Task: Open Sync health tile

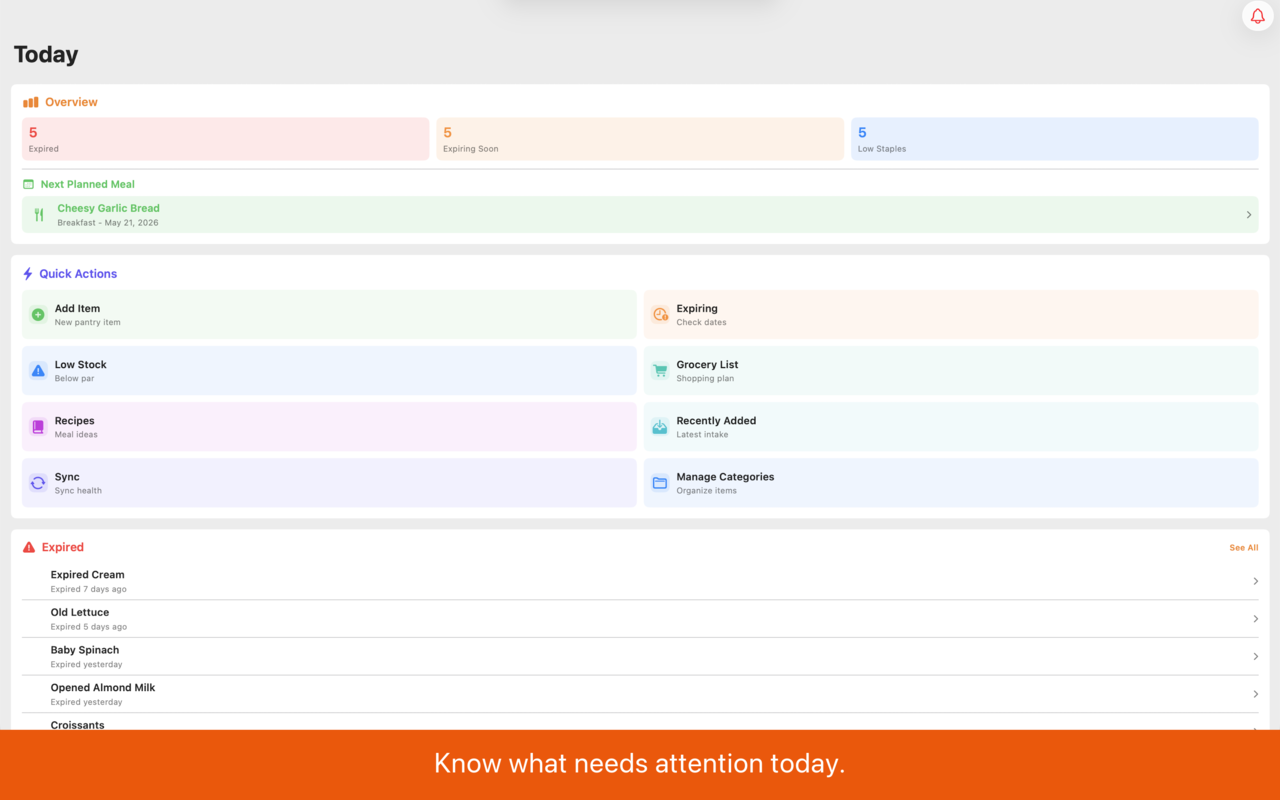Action: [329, 483]
